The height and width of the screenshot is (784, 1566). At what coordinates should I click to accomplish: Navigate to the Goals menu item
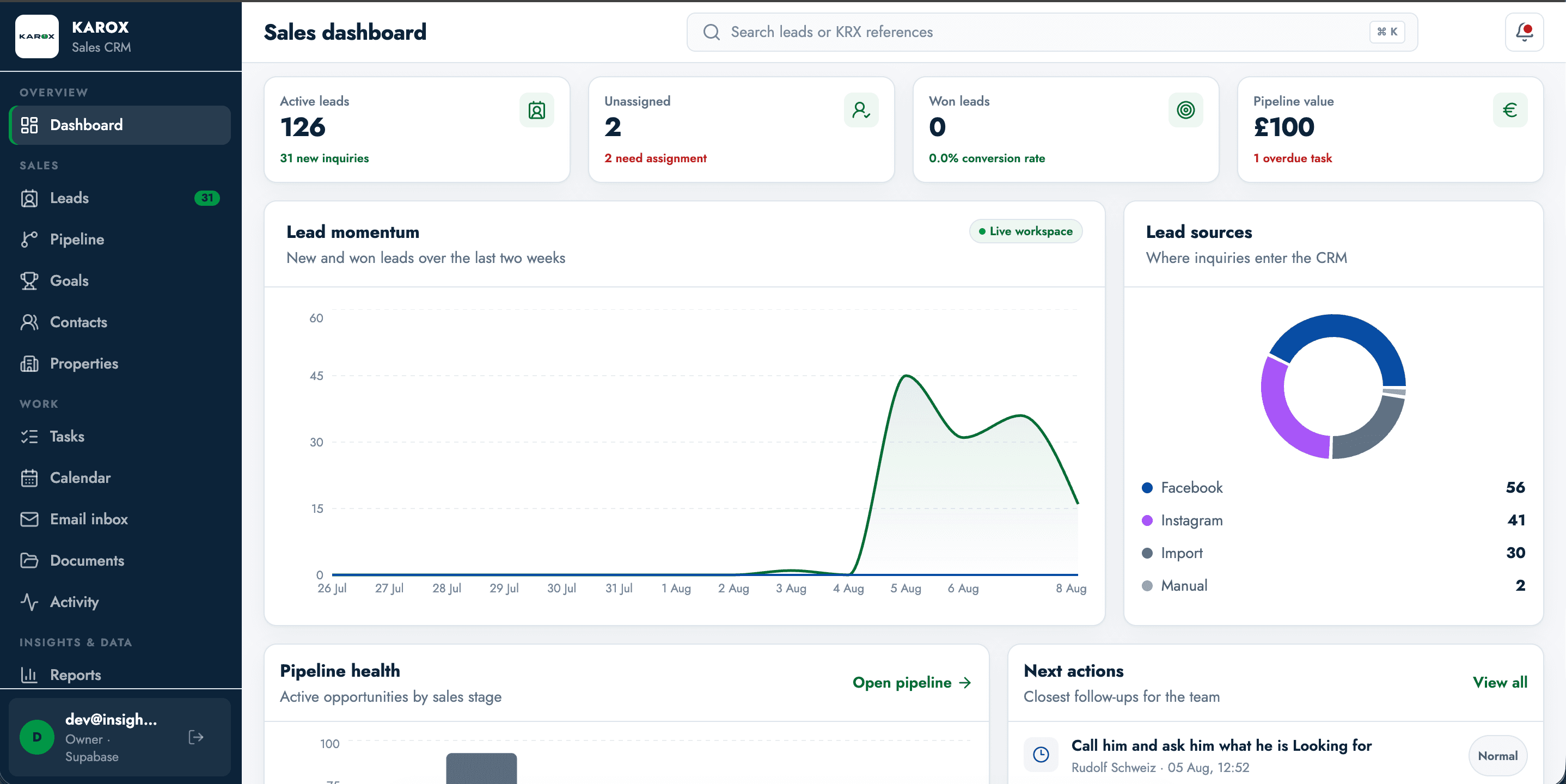click(x=120, y=281)
